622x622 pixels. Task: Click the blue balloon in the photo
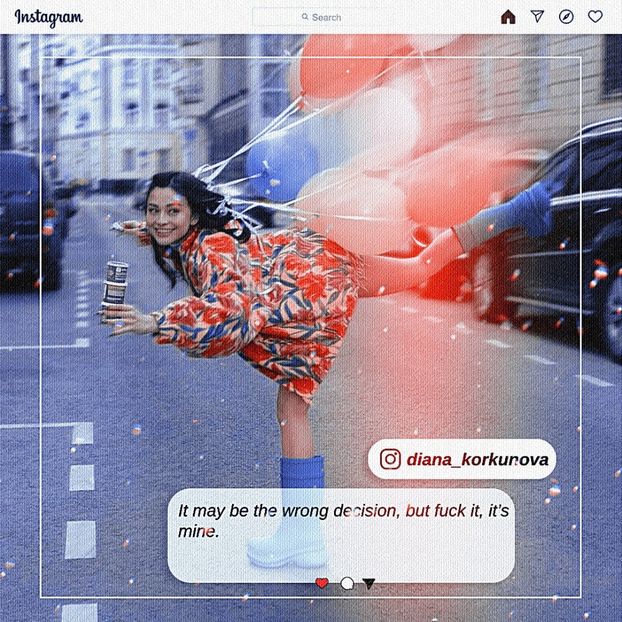281,164
